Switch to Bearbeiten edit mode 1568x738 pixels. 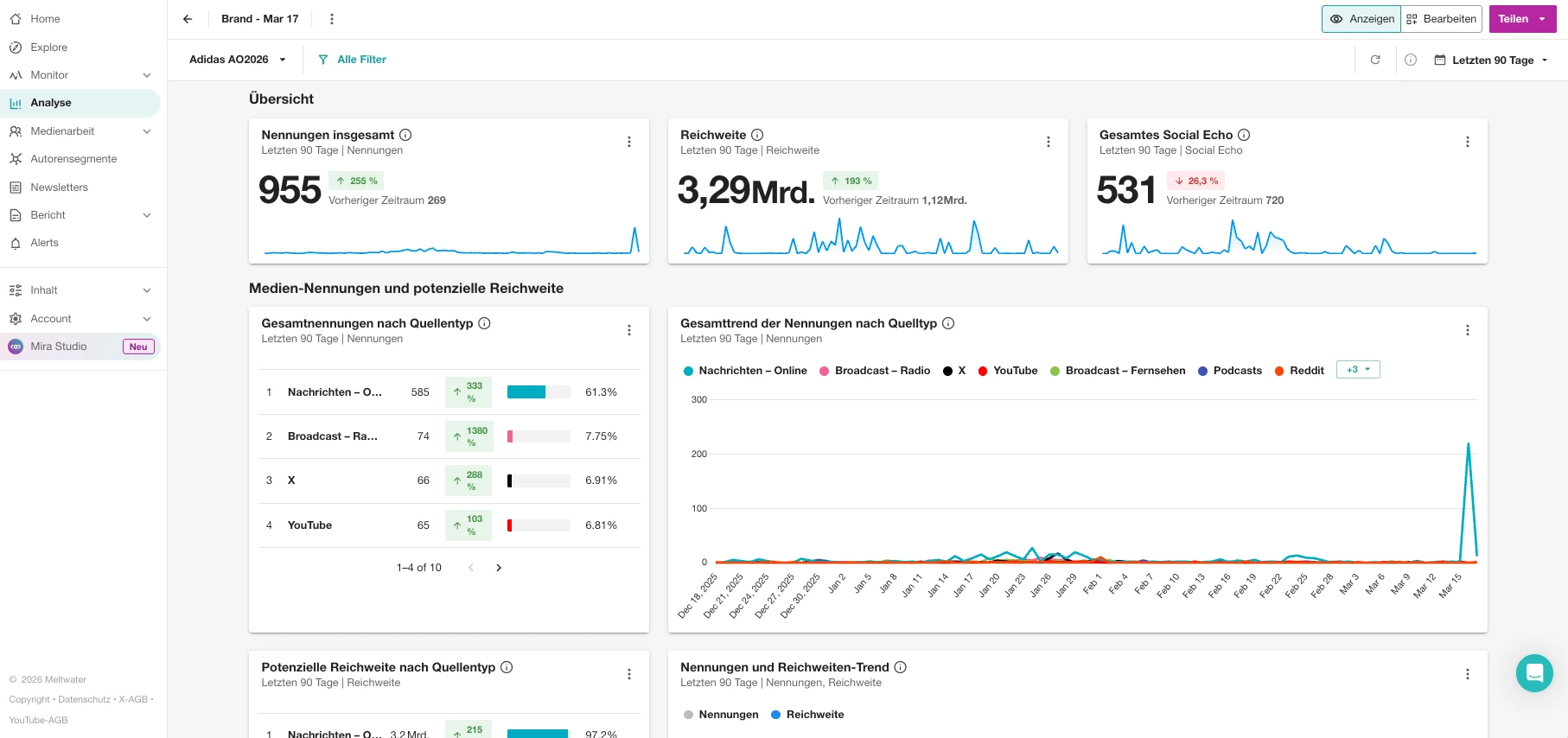[x=1441, y=19]
